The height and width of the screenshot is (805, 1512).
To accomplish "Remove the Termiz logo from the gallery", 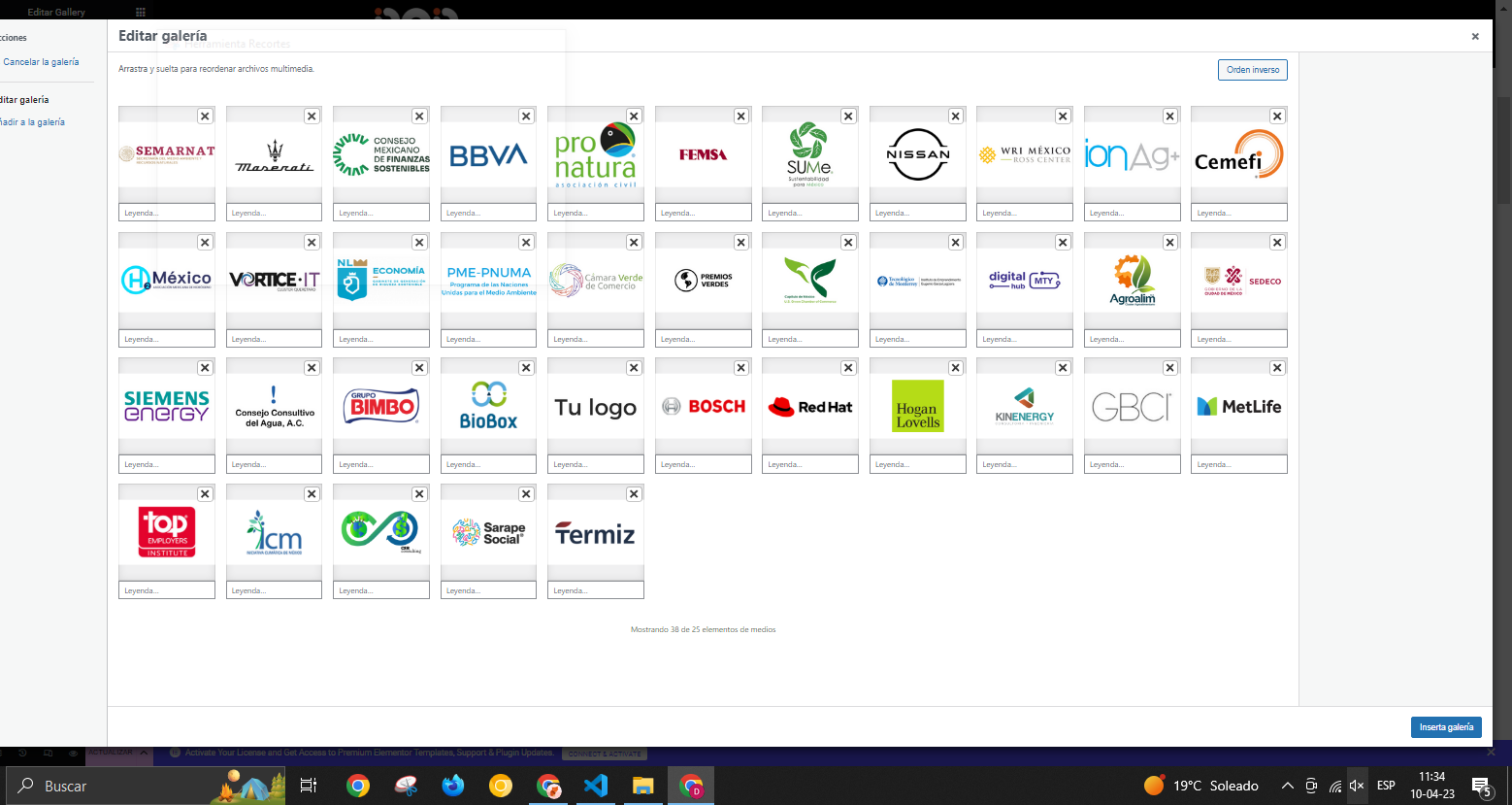I will tap(634, 494).
